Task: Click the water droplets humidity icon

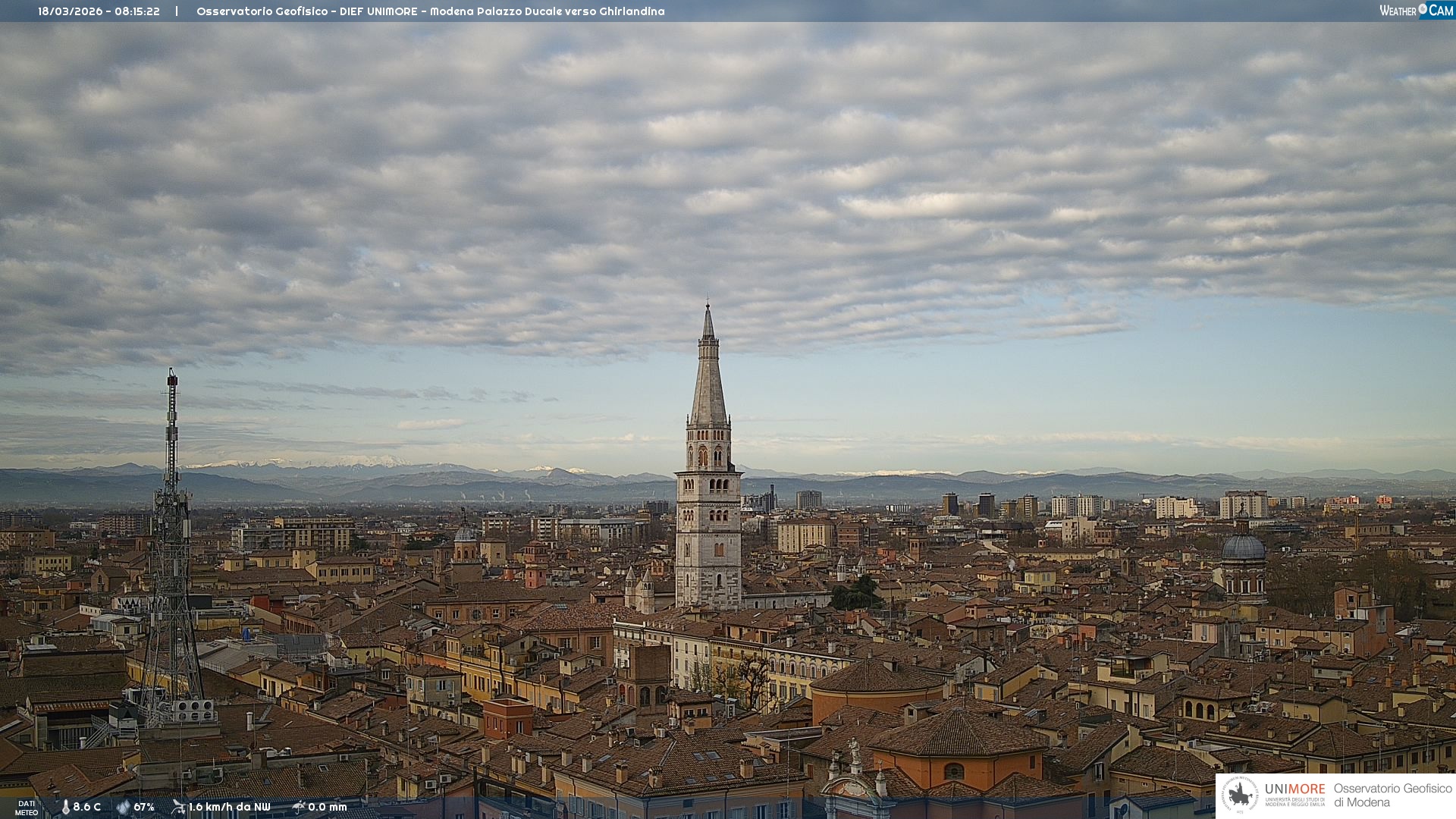Action: coord(123,807)
